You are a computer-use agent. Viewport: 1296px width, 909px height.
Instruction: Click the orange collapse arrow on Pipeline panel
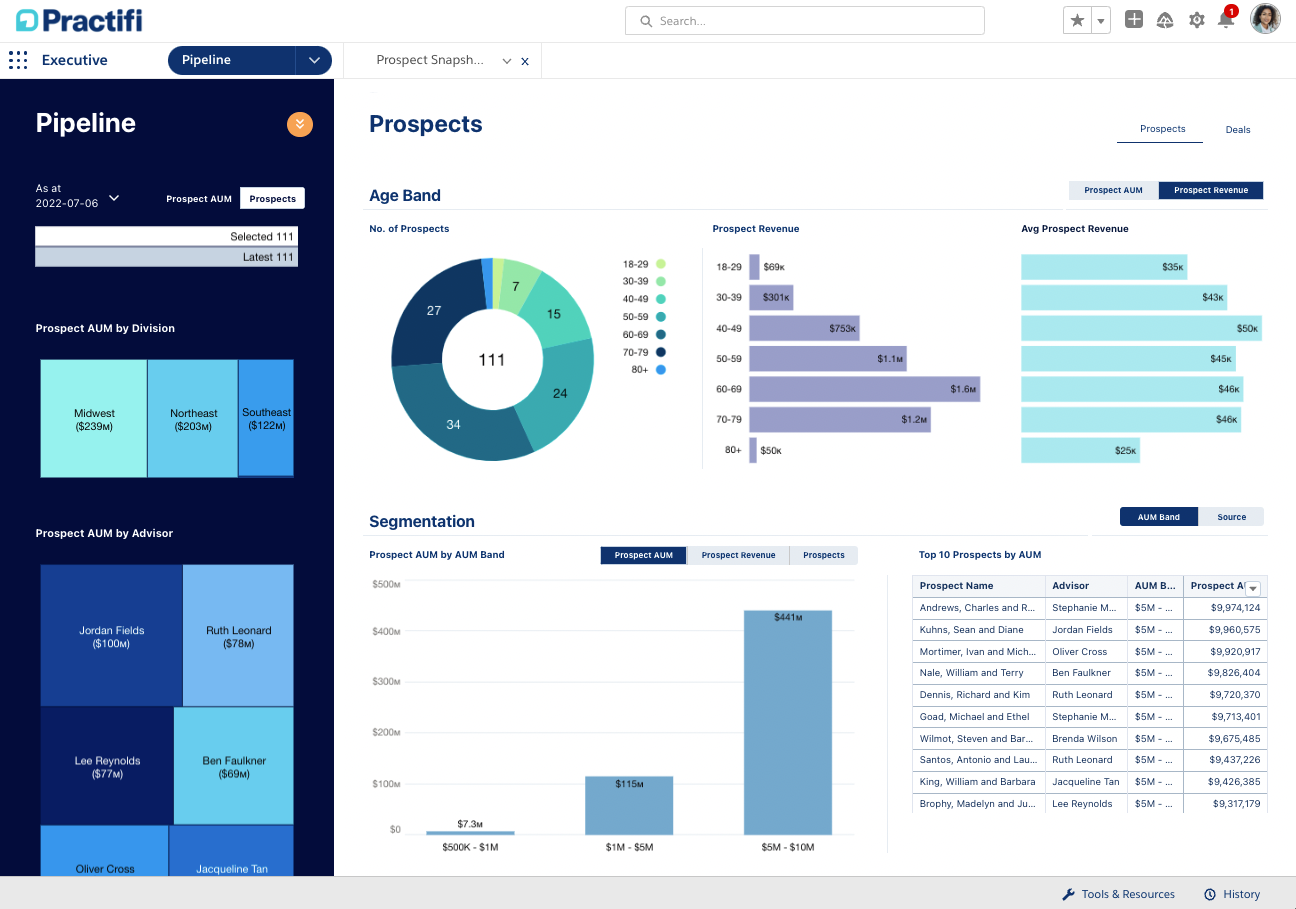300,124
